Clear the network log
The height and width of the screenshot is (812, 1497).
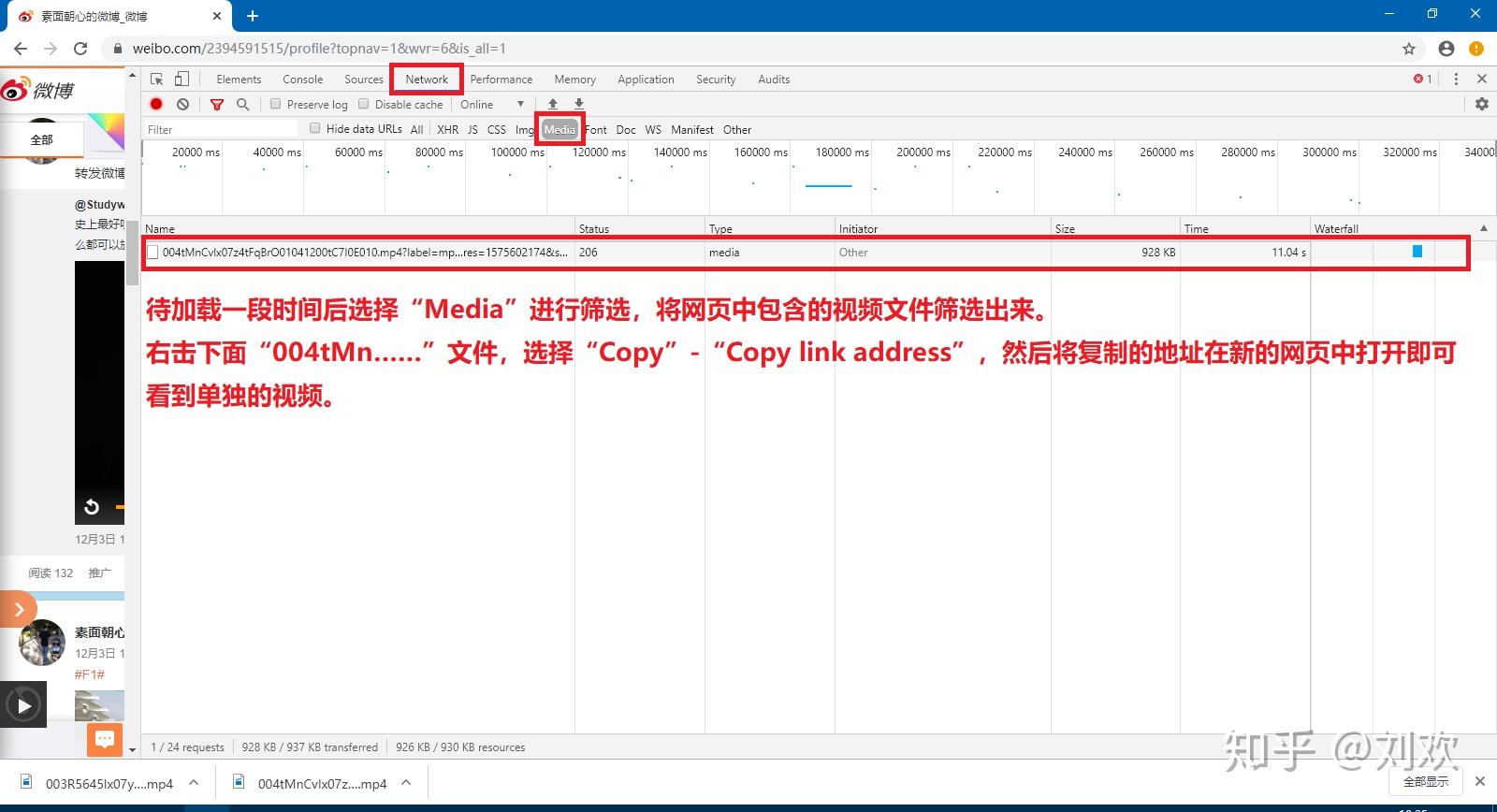point(183,105)
